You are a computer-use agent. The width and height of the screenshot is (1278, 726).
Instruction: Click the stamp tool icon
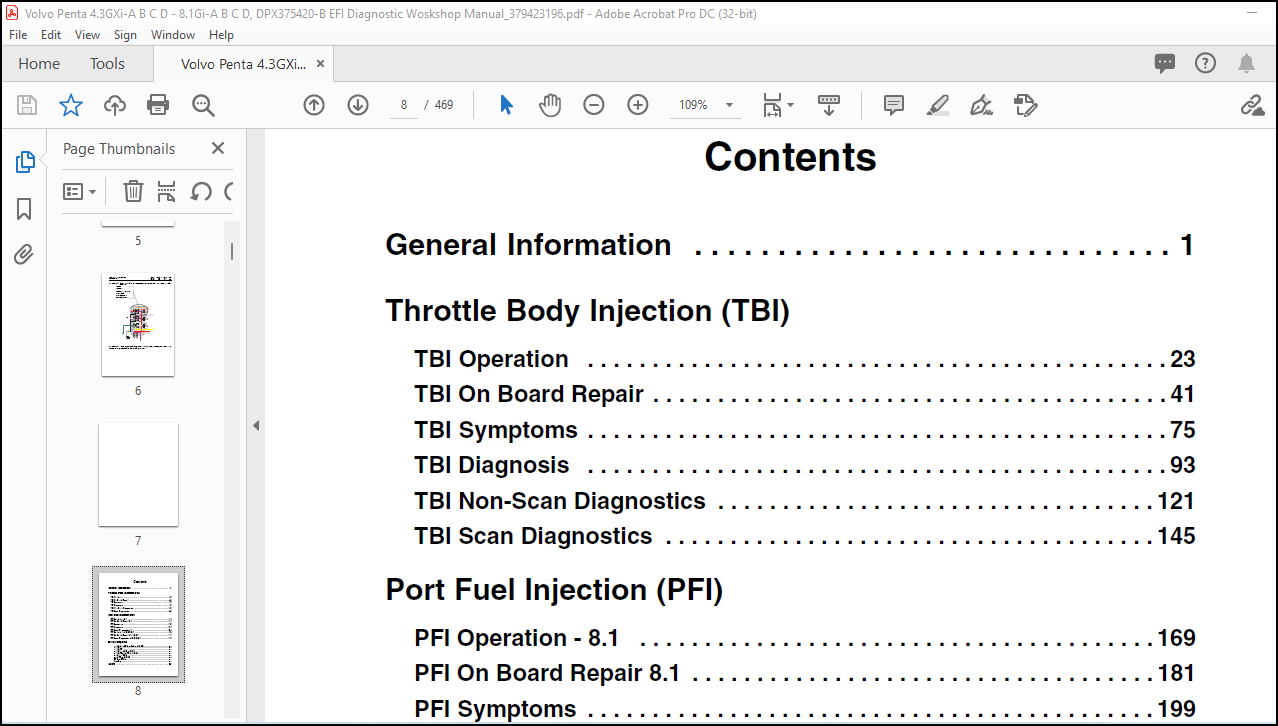(1025, 105)
